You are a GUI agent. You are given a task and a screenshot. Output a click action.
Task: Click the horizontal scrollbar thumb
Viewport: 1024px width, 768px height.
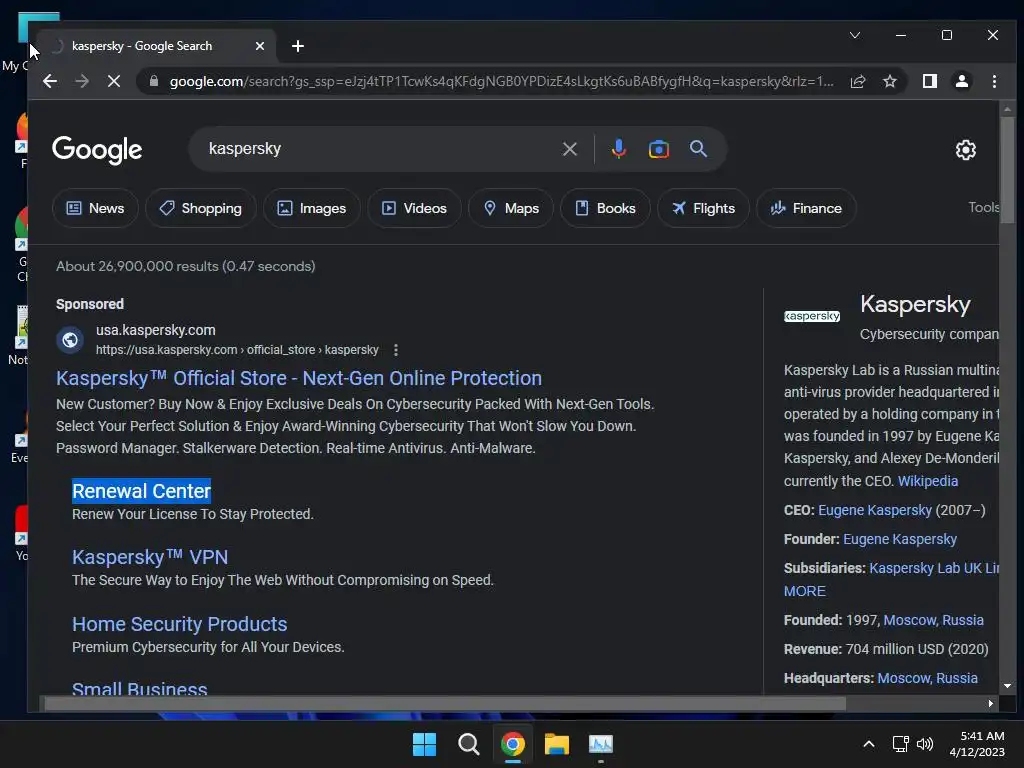(x=444, y=703)
